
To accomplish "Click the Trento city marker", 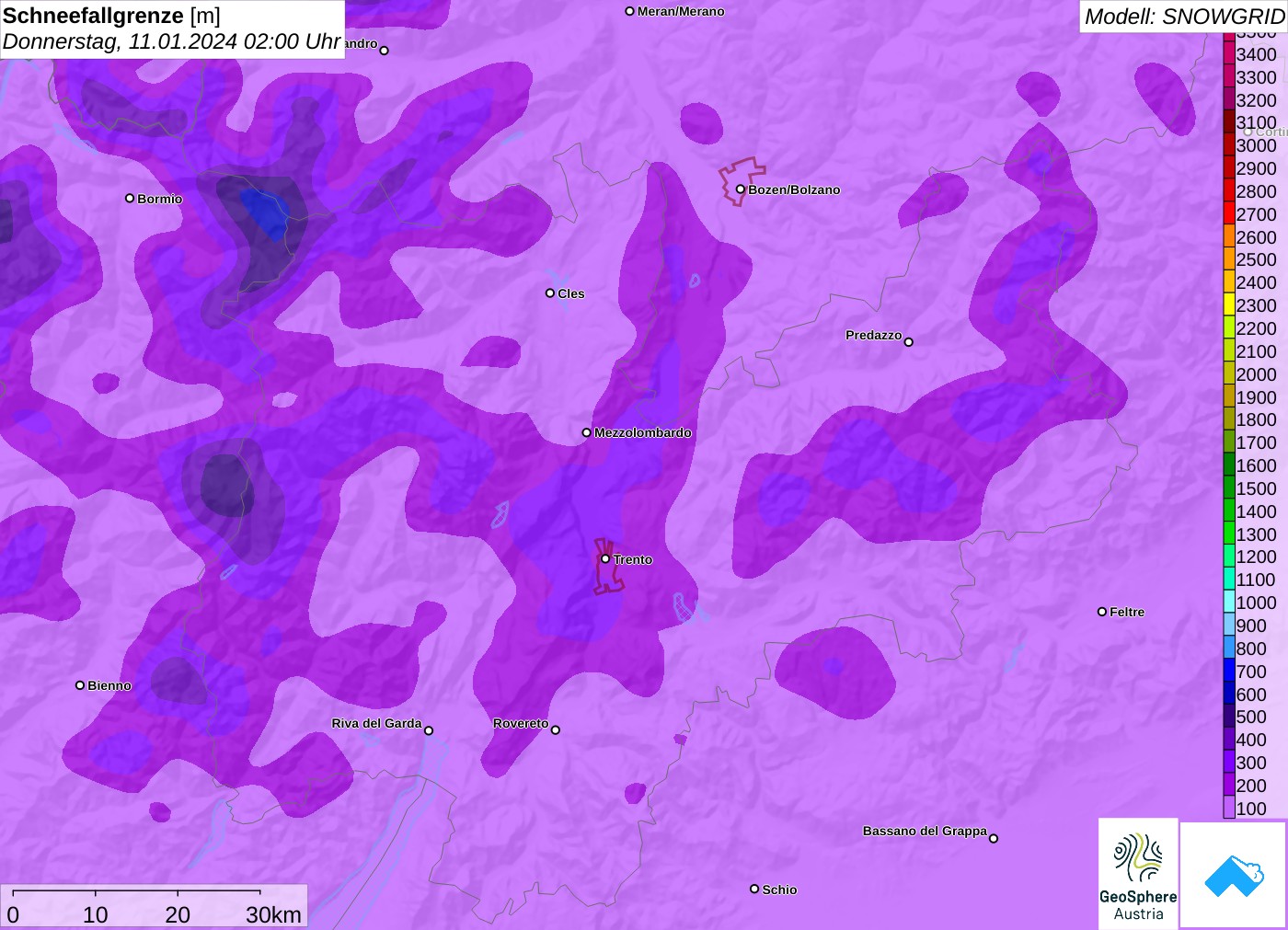I will coord(605,558).
